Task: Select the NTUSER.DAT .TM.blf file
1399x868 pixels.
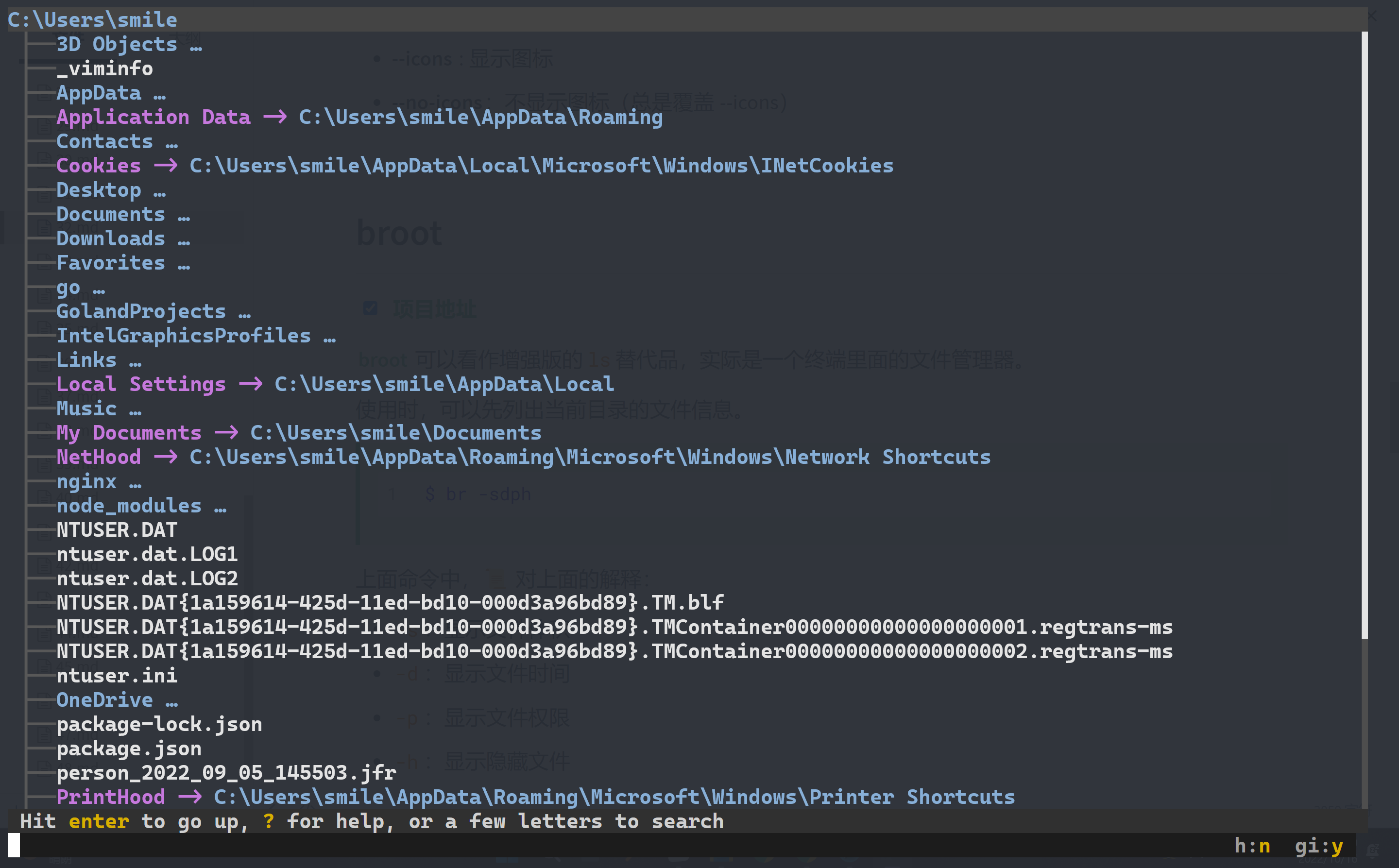Action: click(391, 603)
